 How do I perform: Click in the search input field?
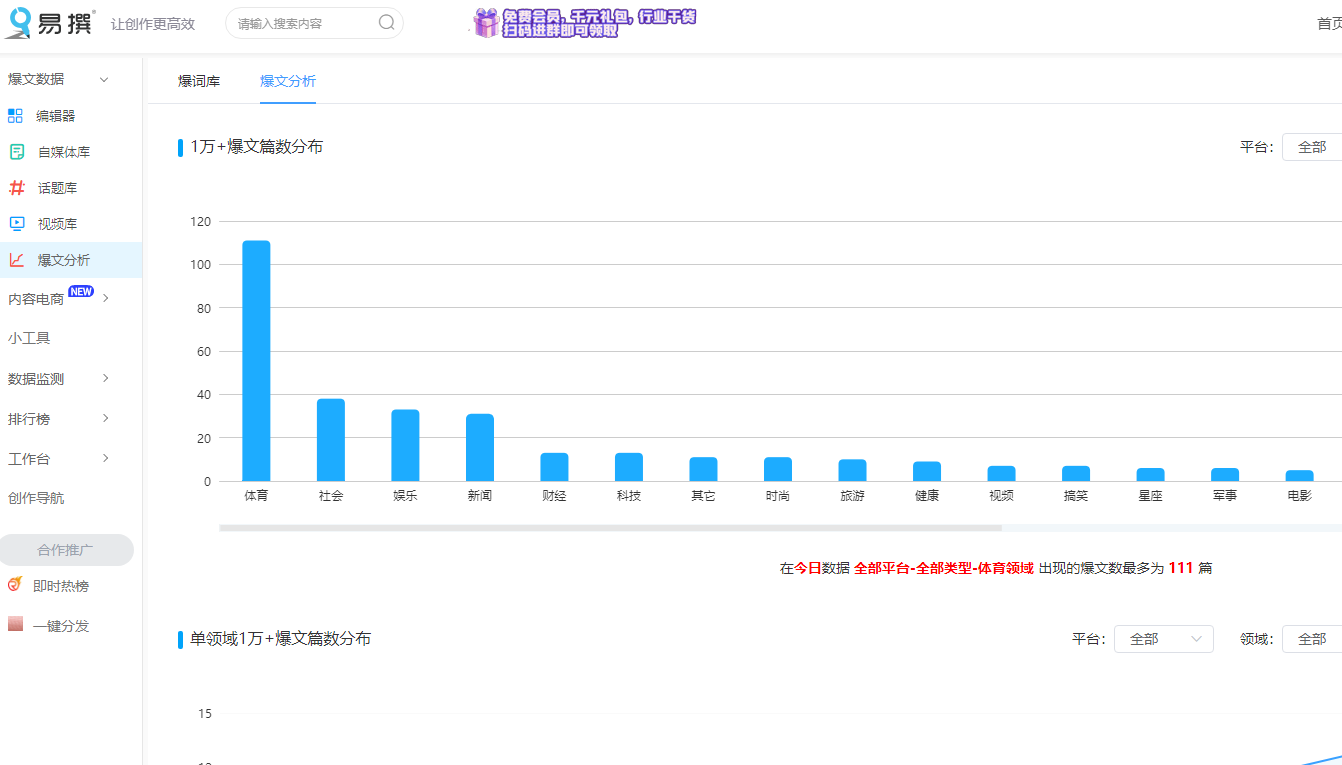tap(305, 23)
